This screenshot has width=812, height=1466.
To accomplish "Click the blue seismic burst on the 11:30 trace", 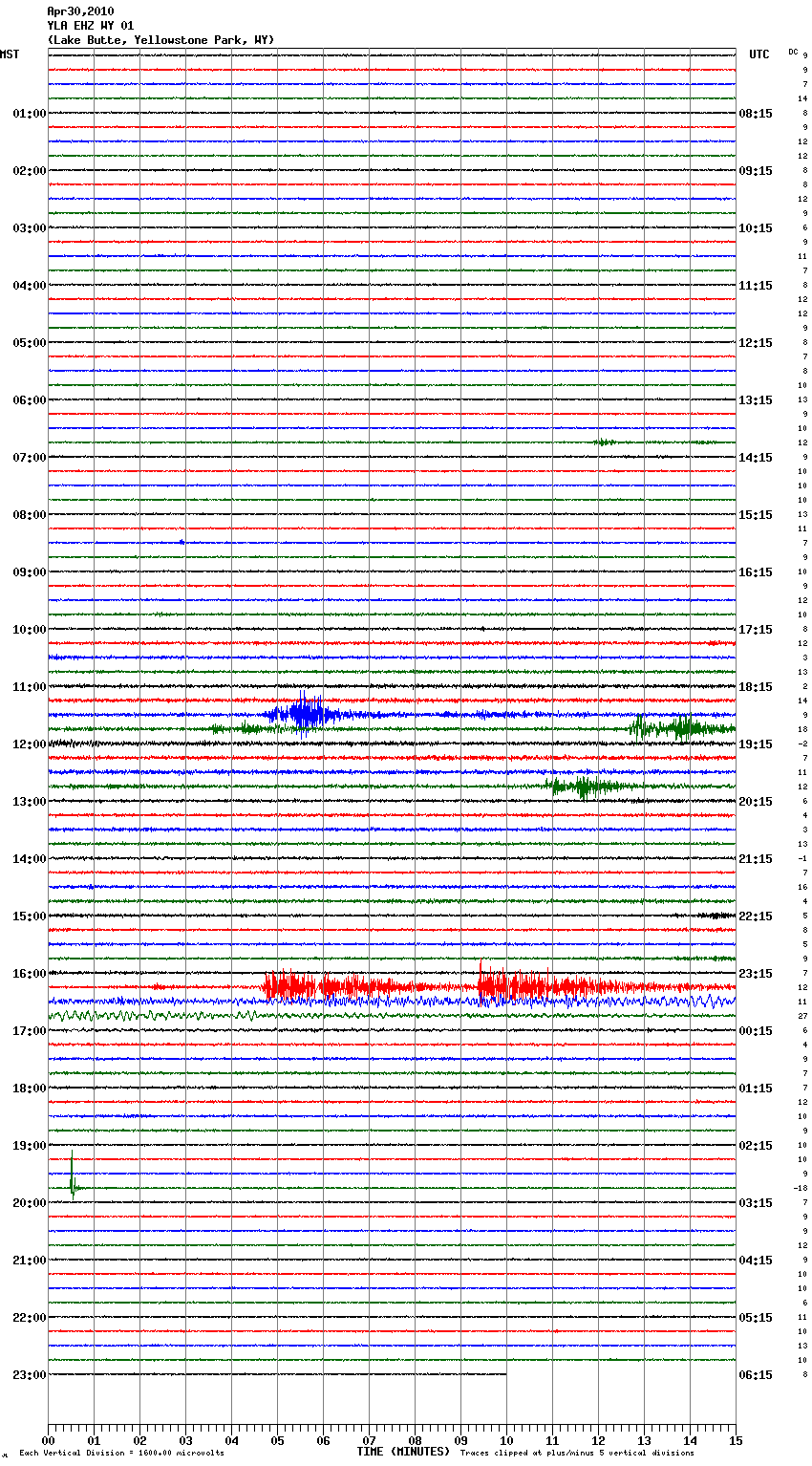I will pyautogui.click(x=302, y=713).
